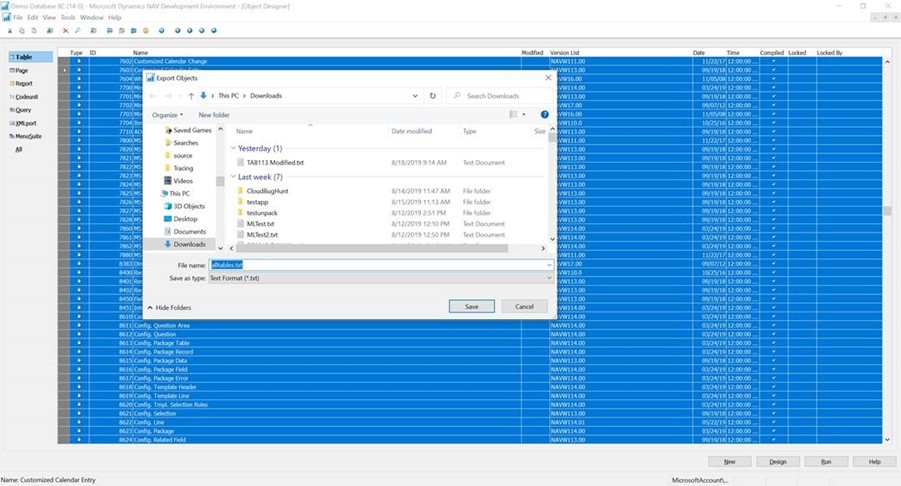The image size is (901, 486).
Task: Click Compiled checkmark for Config. Question Area
Action: coord(773,326)
